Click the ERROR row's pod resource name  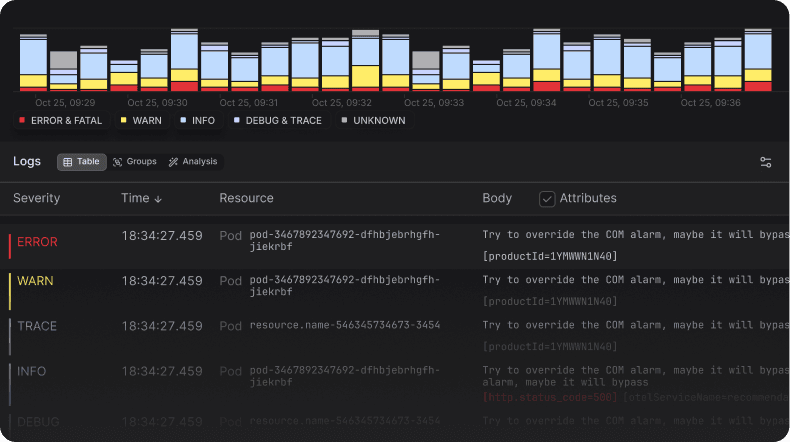pos(345,240)
